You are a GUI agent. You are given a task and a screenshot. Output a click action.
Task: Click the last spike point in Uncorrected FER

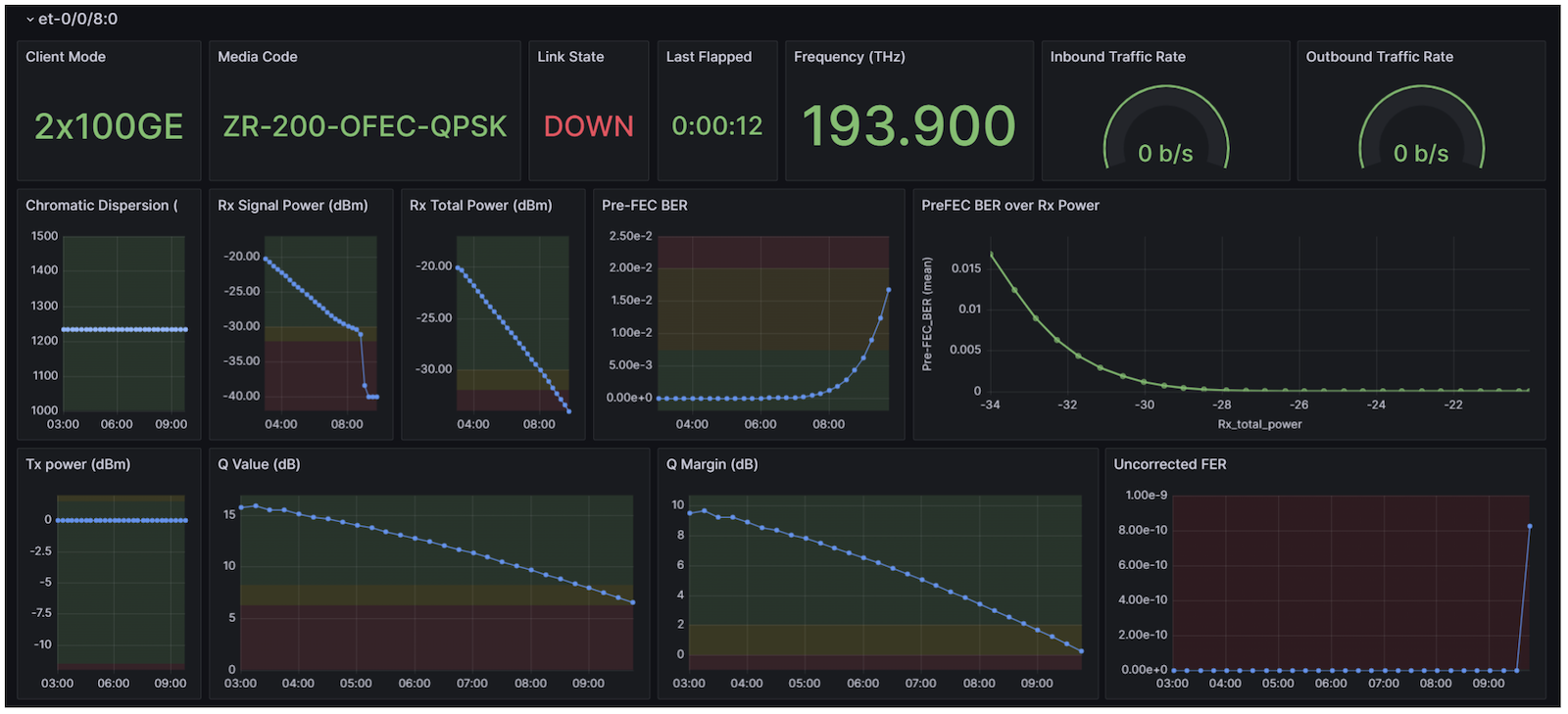1530,527
